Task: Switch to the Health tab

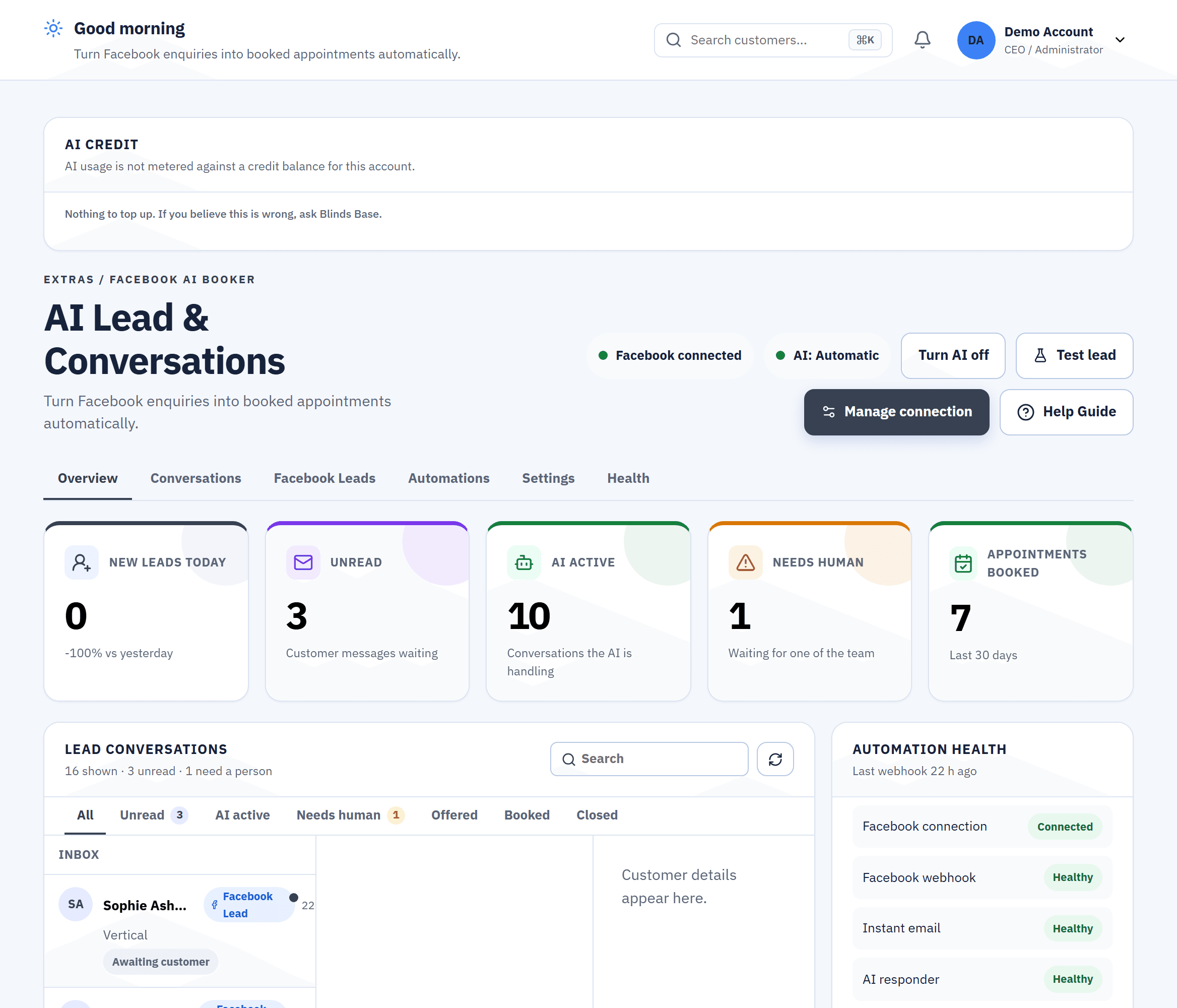Action: [628, 478]
